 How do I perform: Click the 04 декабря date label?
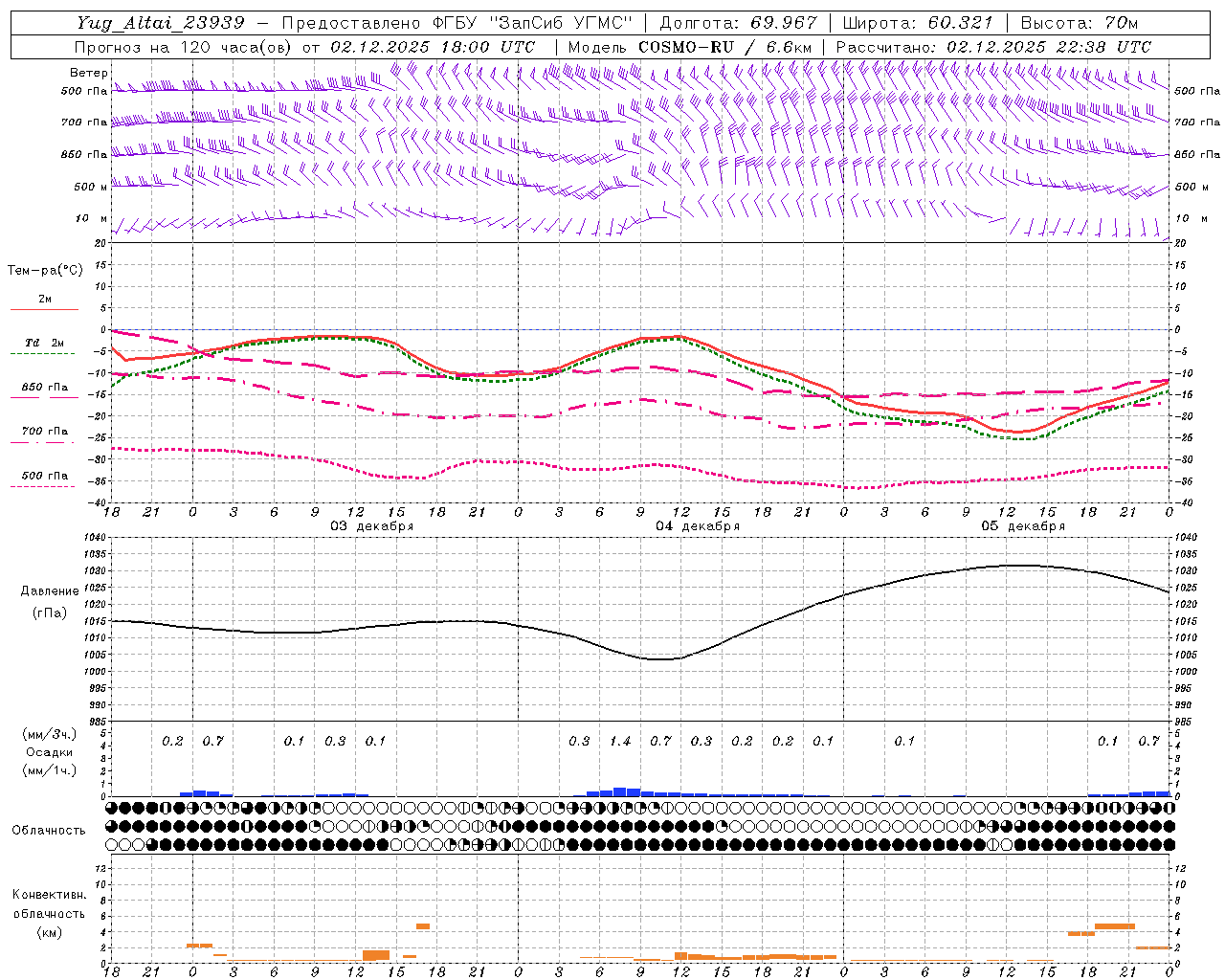coord(698,526)
